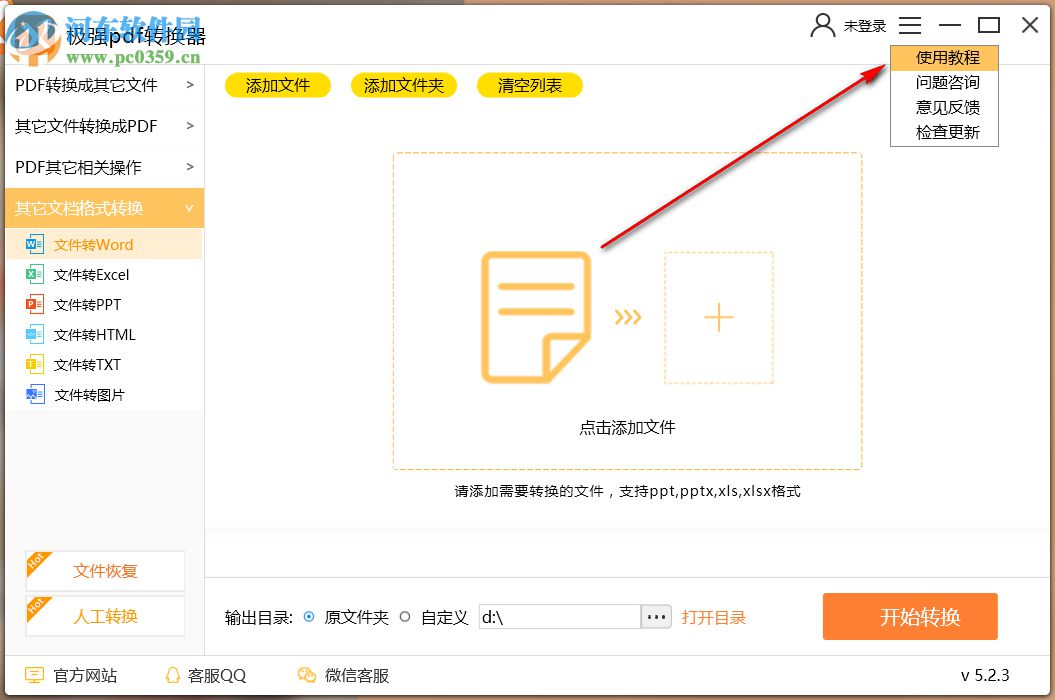Screen dimensions: 1055x700
Task: Select 检查更新 in the open menu
Action: click(x=944, y=132)
